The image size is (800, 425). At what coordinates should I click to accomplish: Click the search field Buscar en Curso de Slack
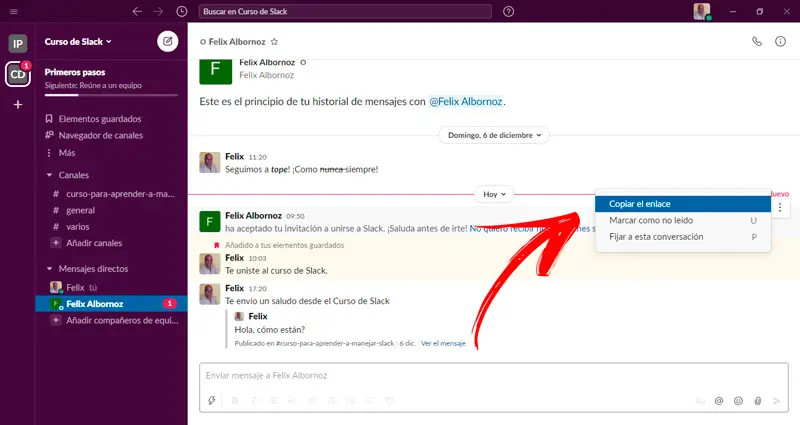(x=345, y=11)
